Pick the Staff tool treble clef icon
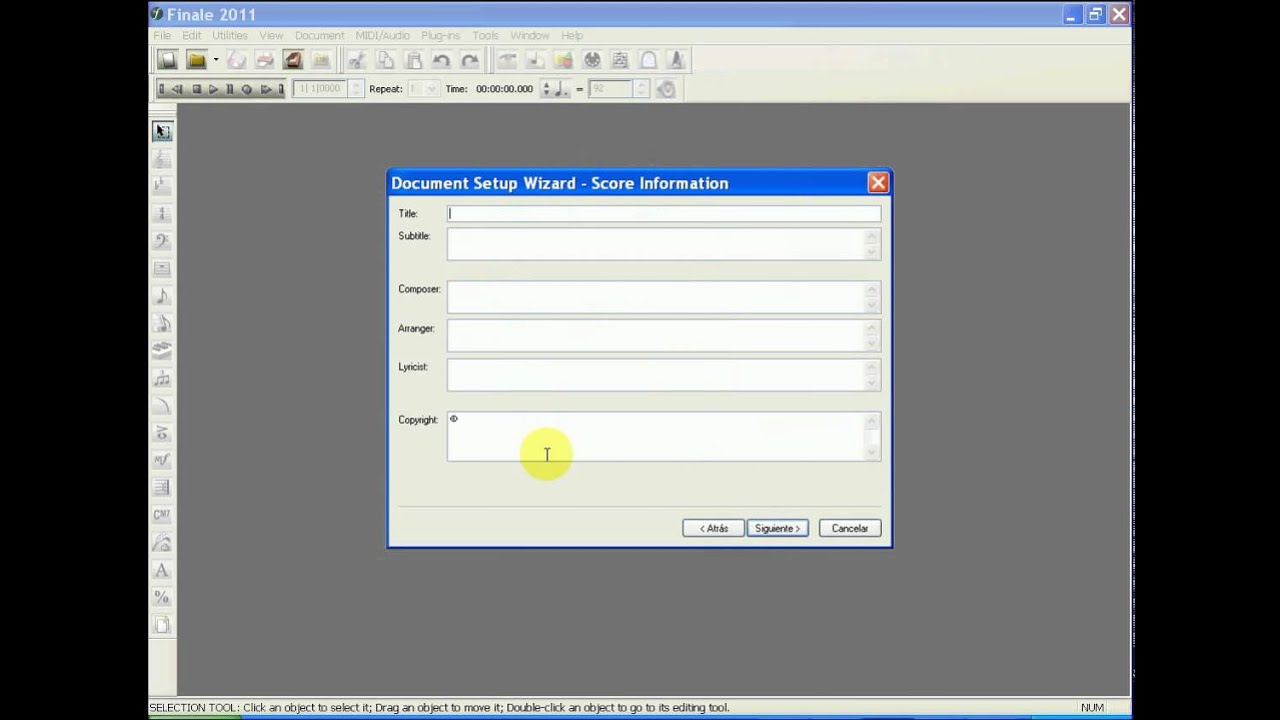Screen dimensions: 1280x720 [162, 159]
